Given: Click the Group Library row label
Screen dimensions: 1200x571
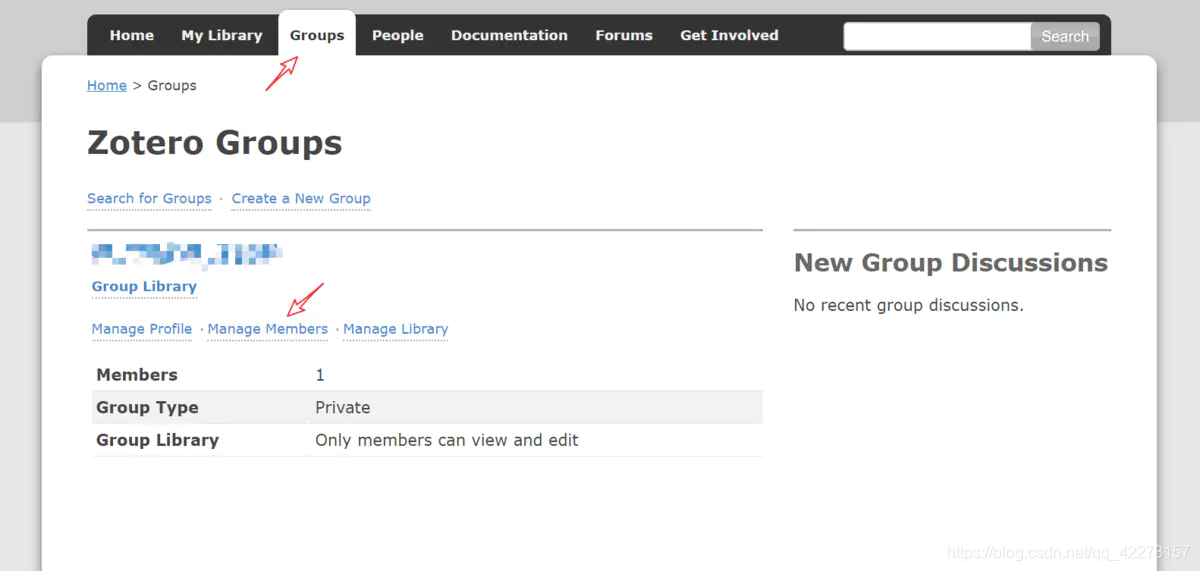Looking at the screenshot, I should (x=157, y=440).
